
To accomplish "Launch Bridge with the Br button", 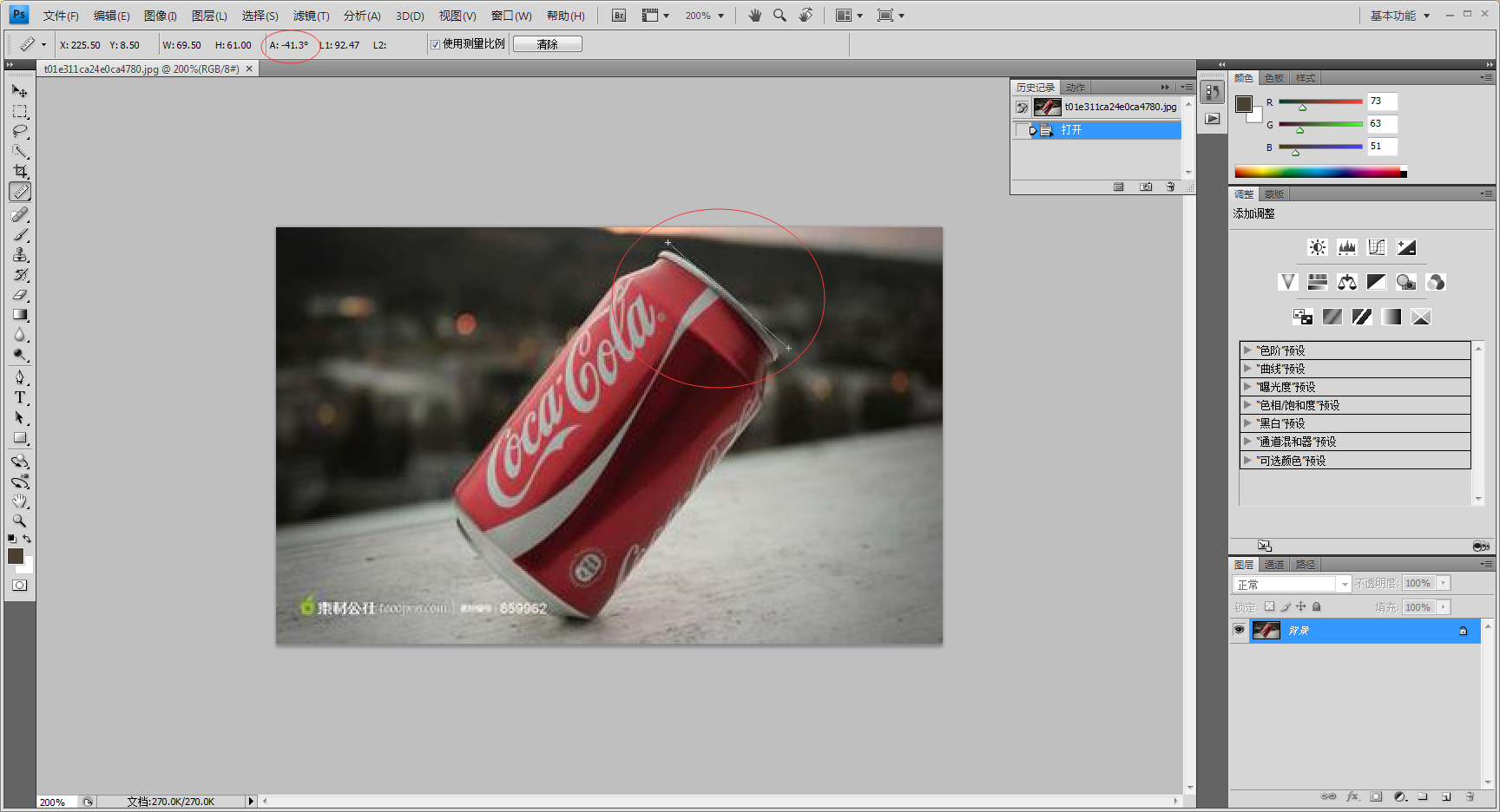I will 619,16.
